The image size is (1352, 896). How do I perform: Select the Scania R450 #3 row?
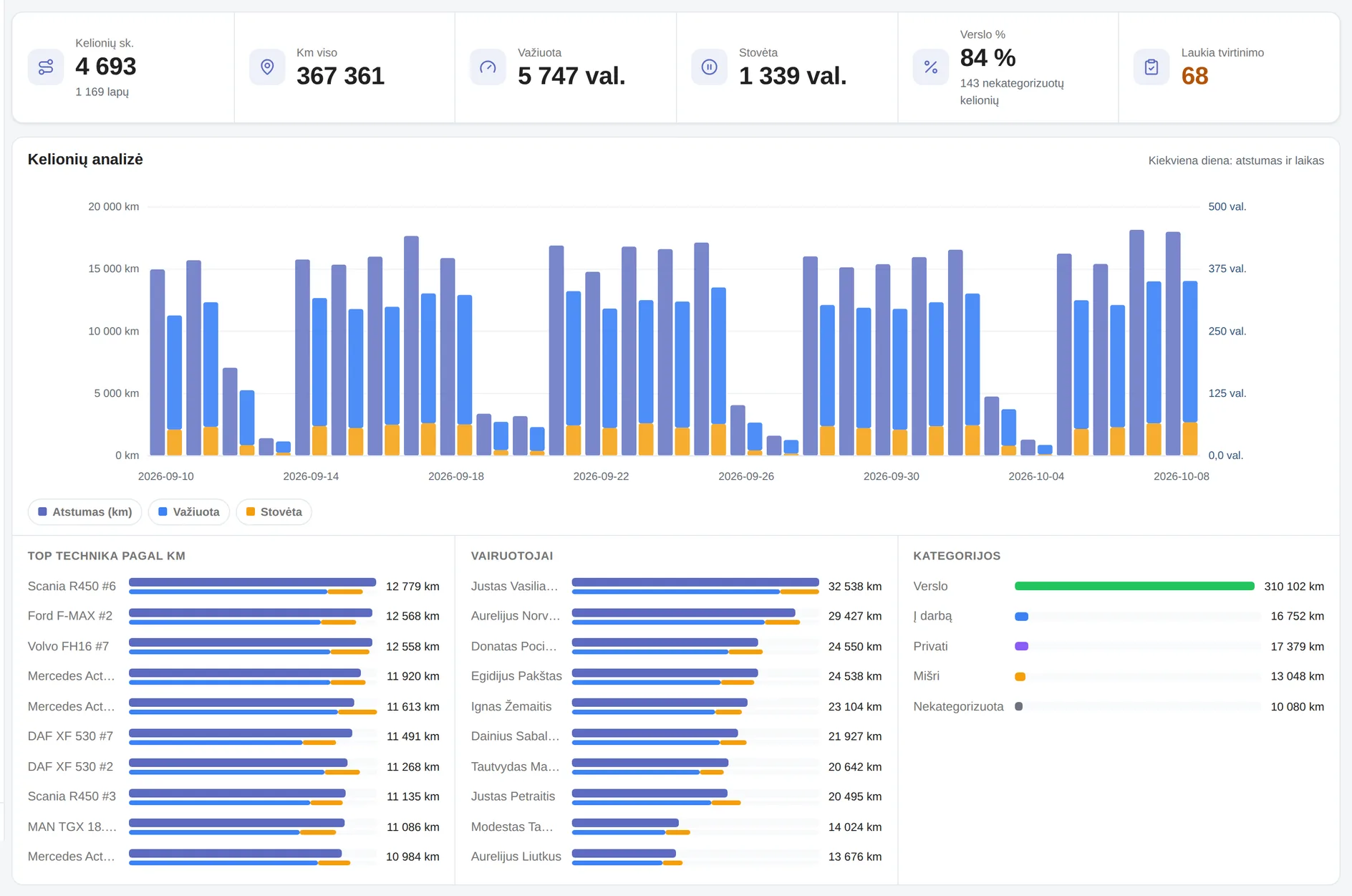[233, 797]
